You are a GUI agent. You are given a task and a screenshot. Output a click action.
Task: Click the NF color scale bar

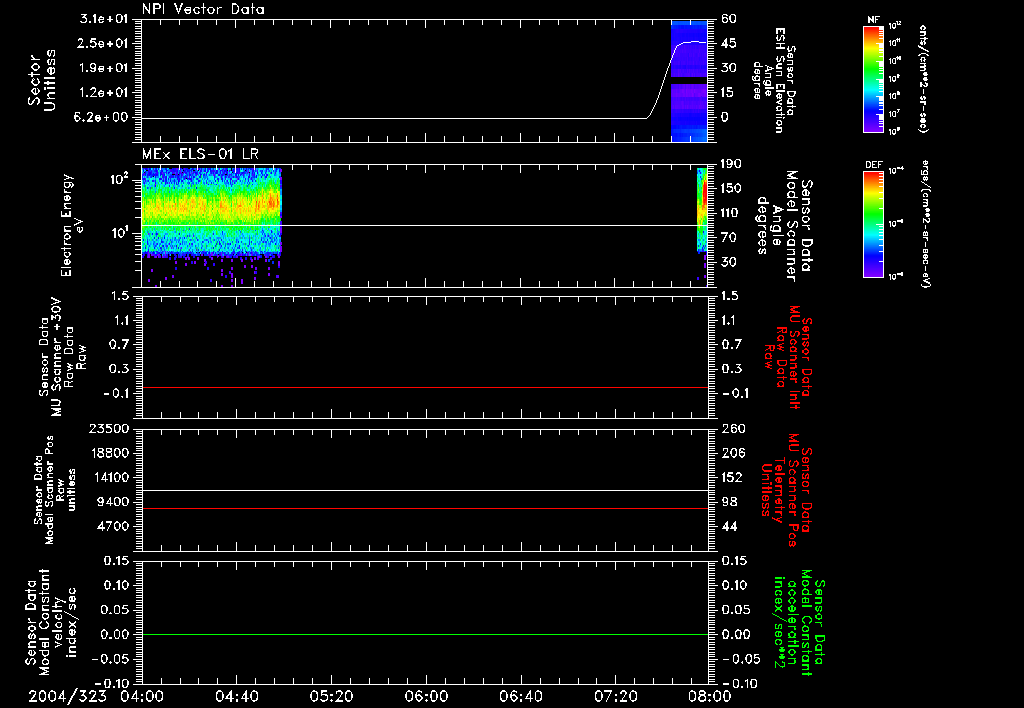(x=874, y=79)
